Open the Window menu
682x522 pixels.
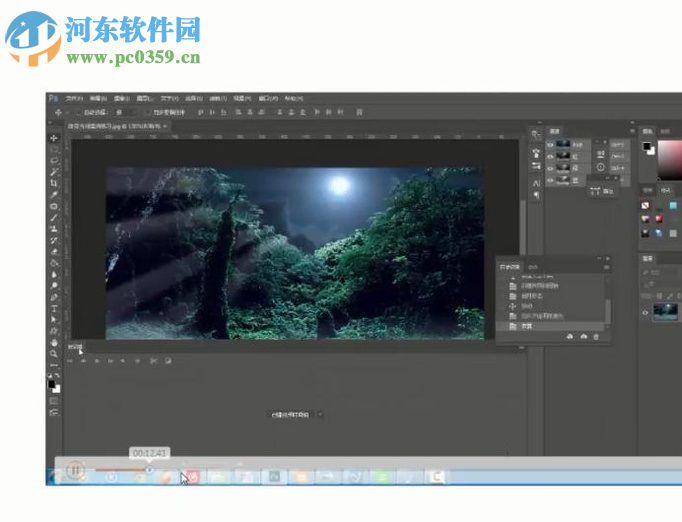tap(268, 99)
